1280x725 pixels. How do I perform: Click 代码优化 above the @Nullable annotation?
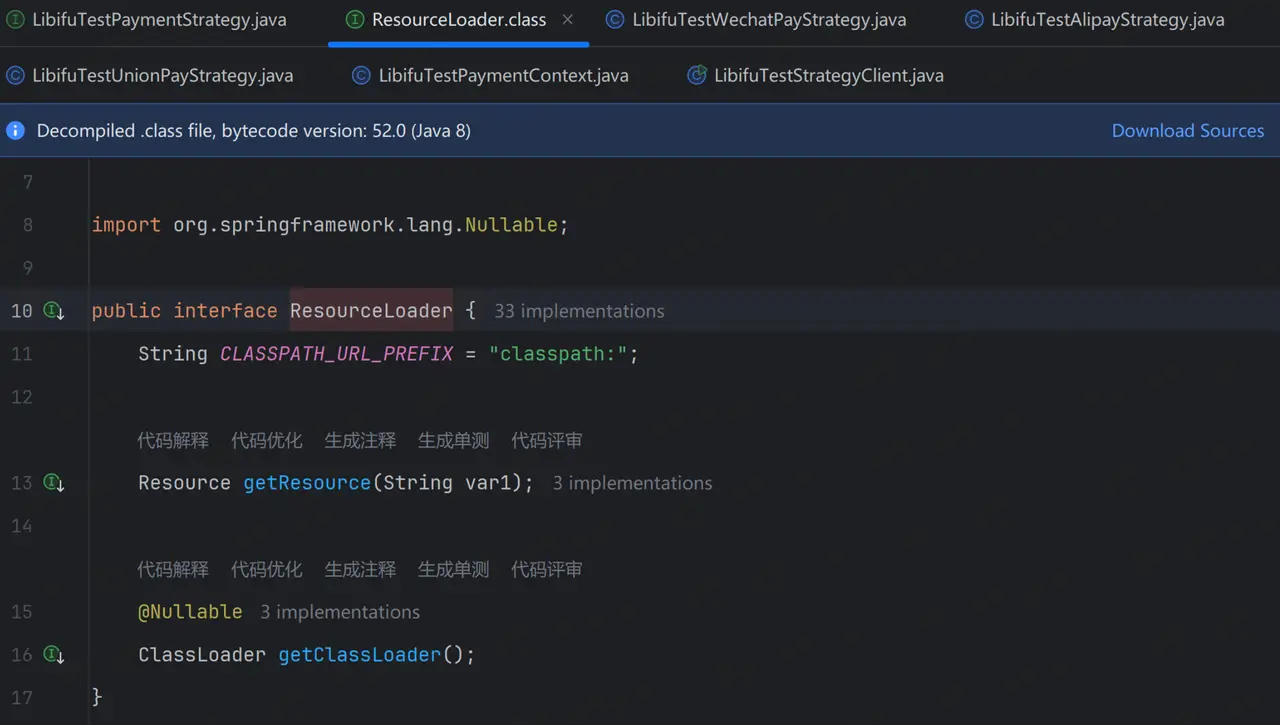coord(267,569)
